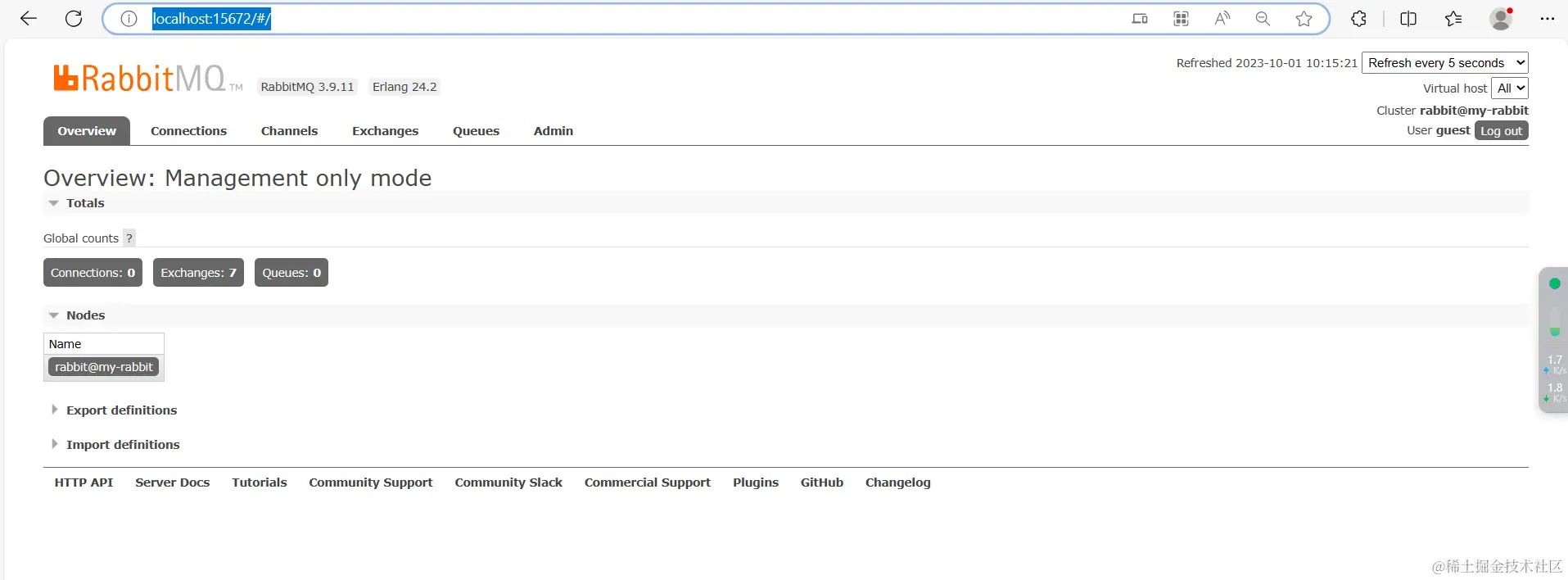Open Favorites list icon

pyautogui.click(x=1453, y=19)
